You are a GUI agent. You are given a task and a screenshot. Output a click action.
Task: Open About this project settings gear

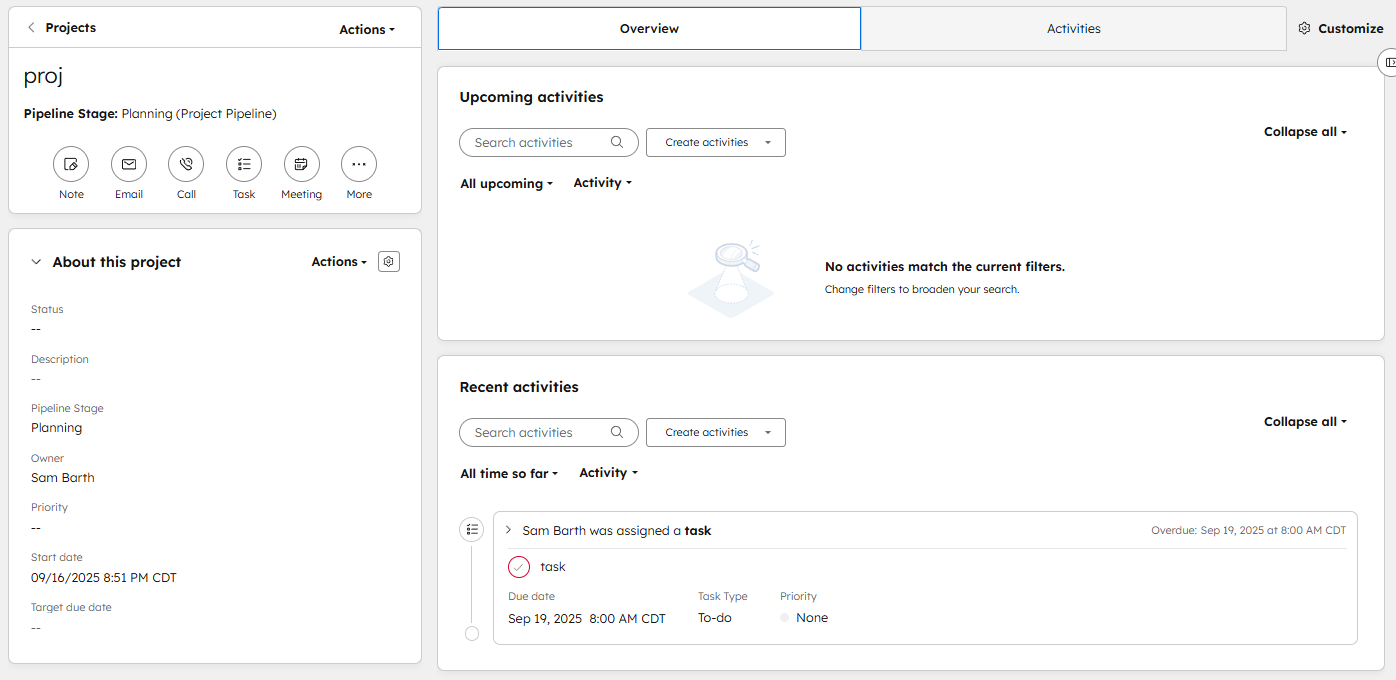point(389,262)
